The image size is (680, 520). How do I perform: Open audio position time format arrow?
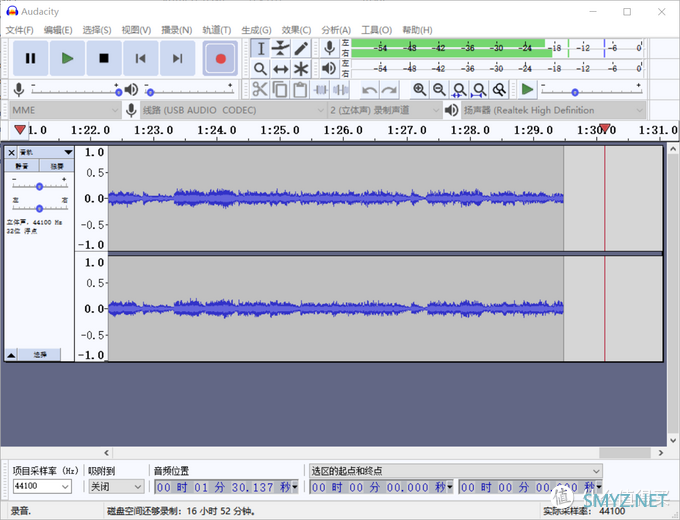click(295, 487)
